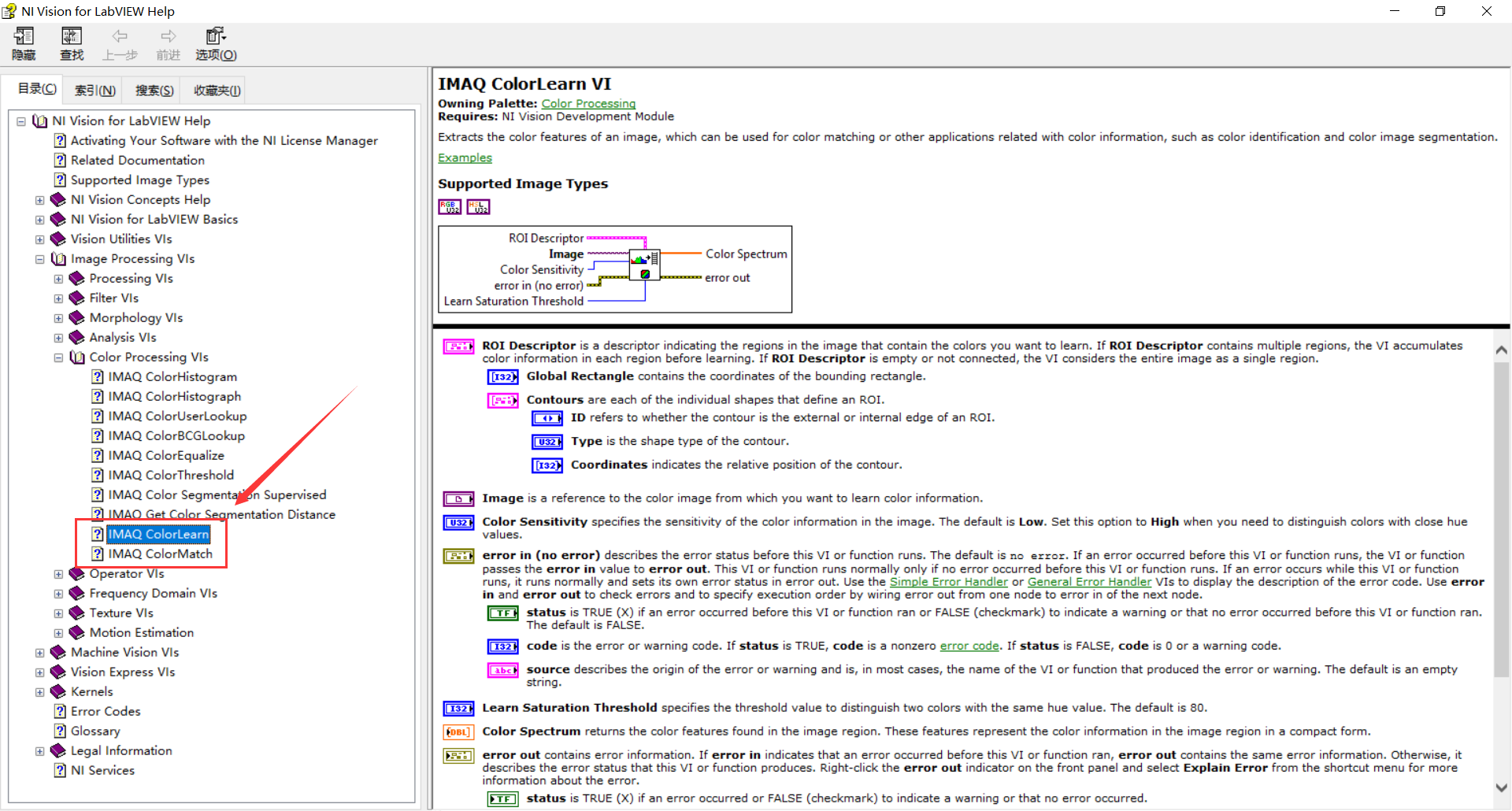The image size is (1512, 811).
Task: Select IMAQ ColorThreshold topic
Action: 171,476
